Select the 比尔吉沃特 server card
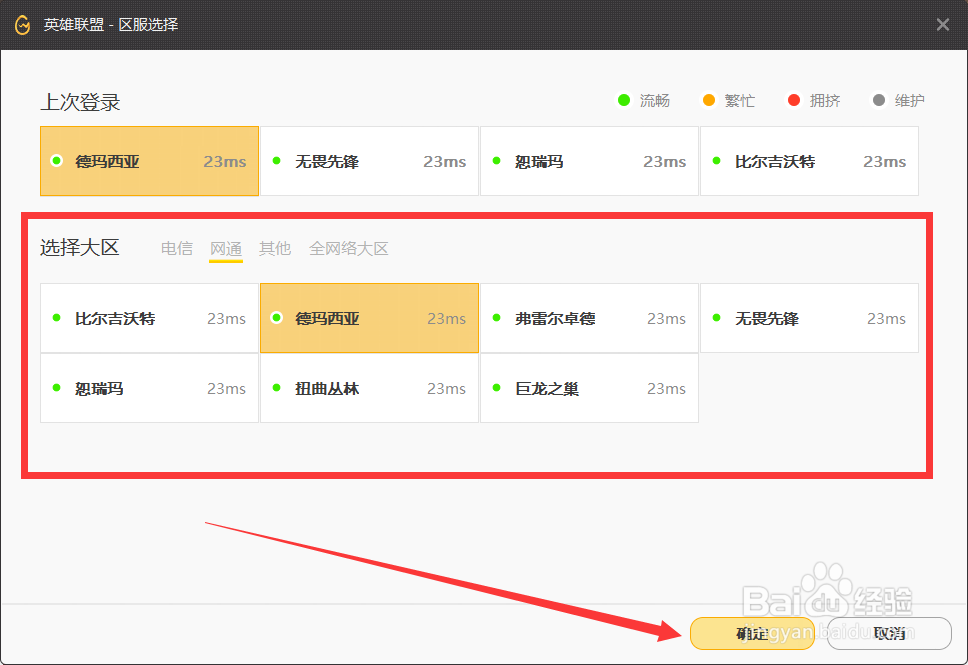This screenshot has height=665, width=968. 149,318
